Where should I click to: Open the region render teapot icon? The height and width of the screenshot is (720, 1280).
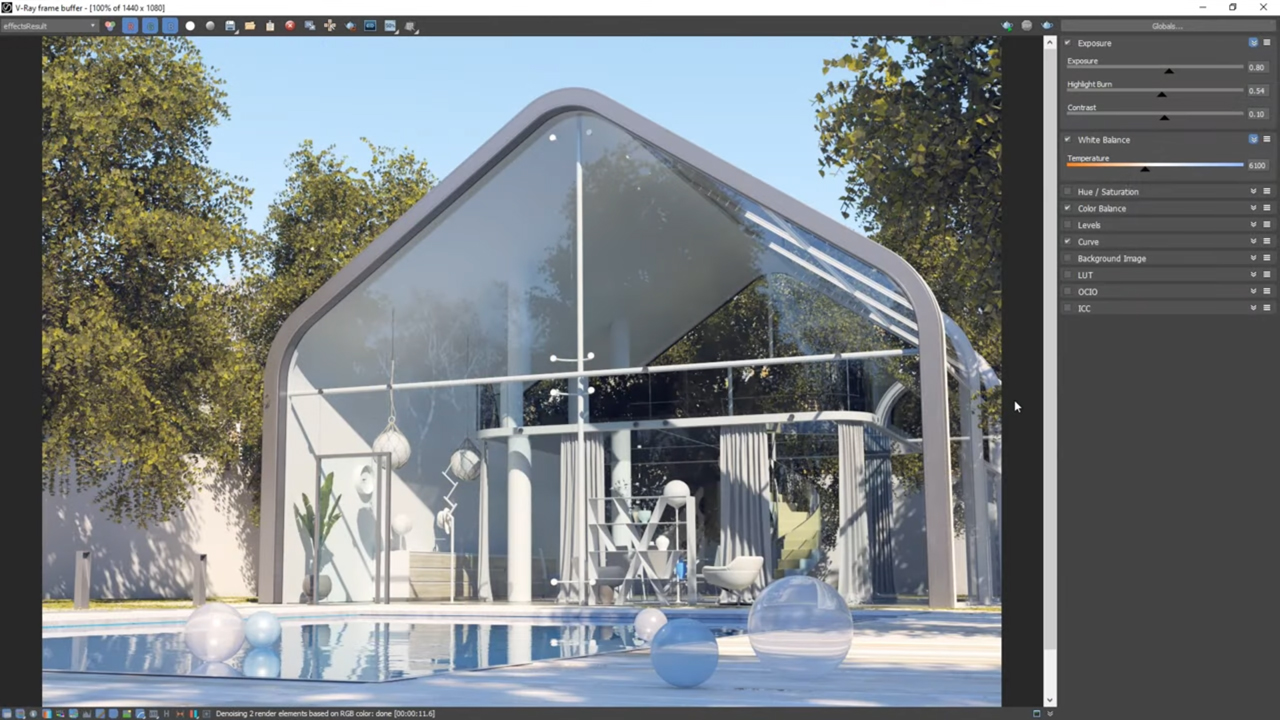point(350,26)
